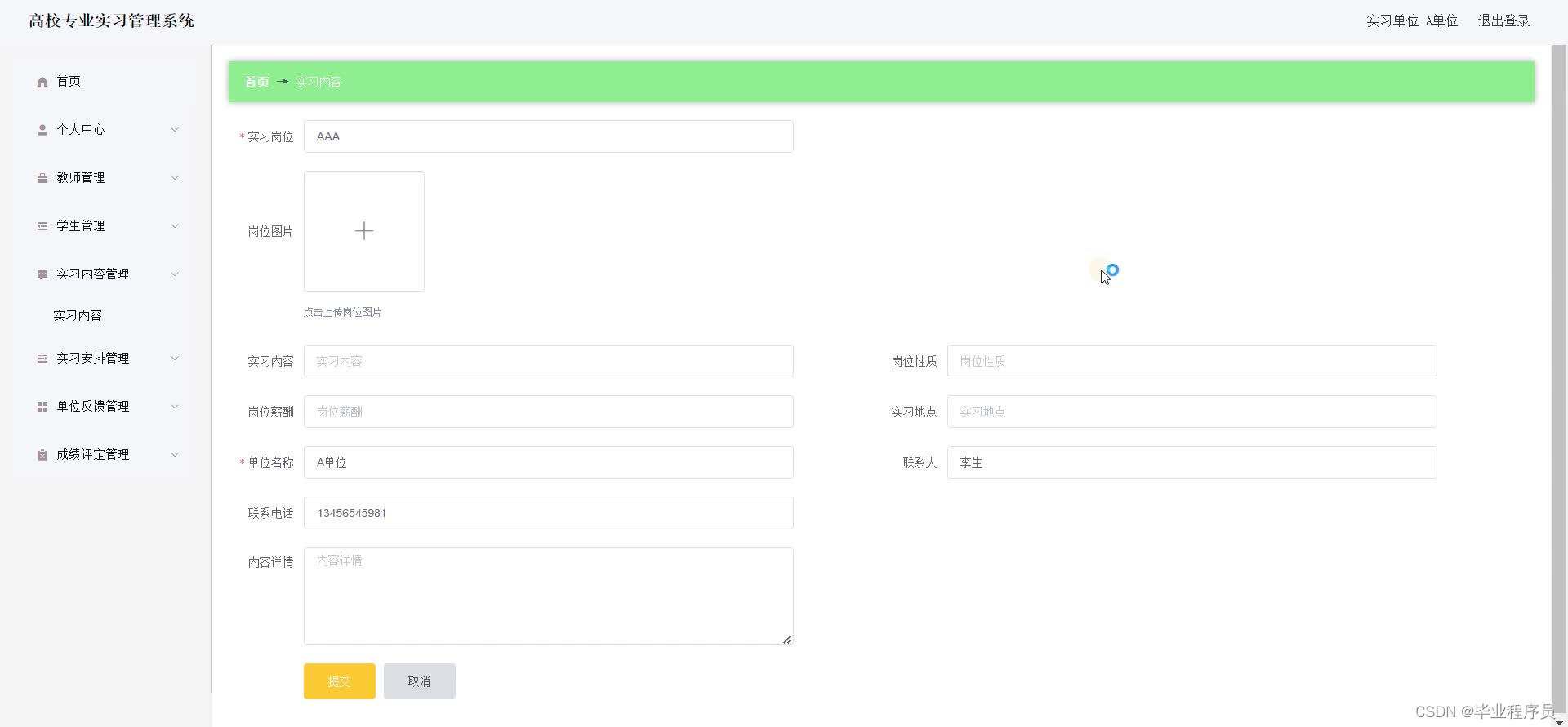Click the briefcase icon beside 教师管理
The width and height of the screenshot is (1568, 727).
(42, 178)
